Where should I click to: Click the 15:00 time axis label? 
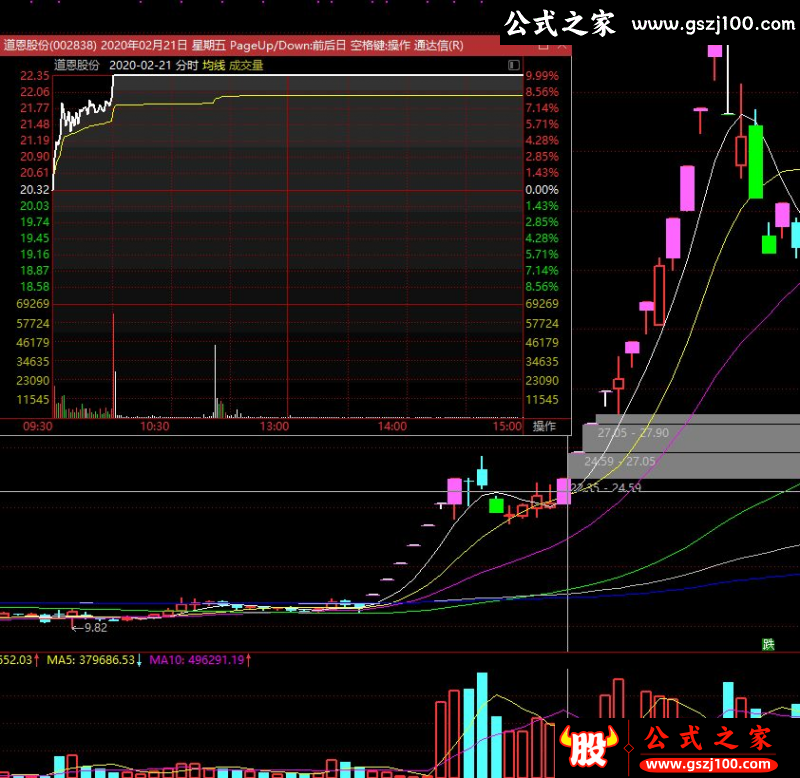pyautogui.click(x=508, y=426)
